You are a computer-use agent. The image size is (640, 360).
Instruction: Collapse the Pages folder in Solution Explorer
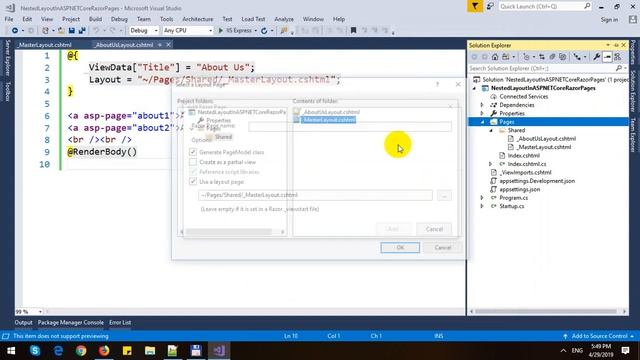tap(482, 122)
